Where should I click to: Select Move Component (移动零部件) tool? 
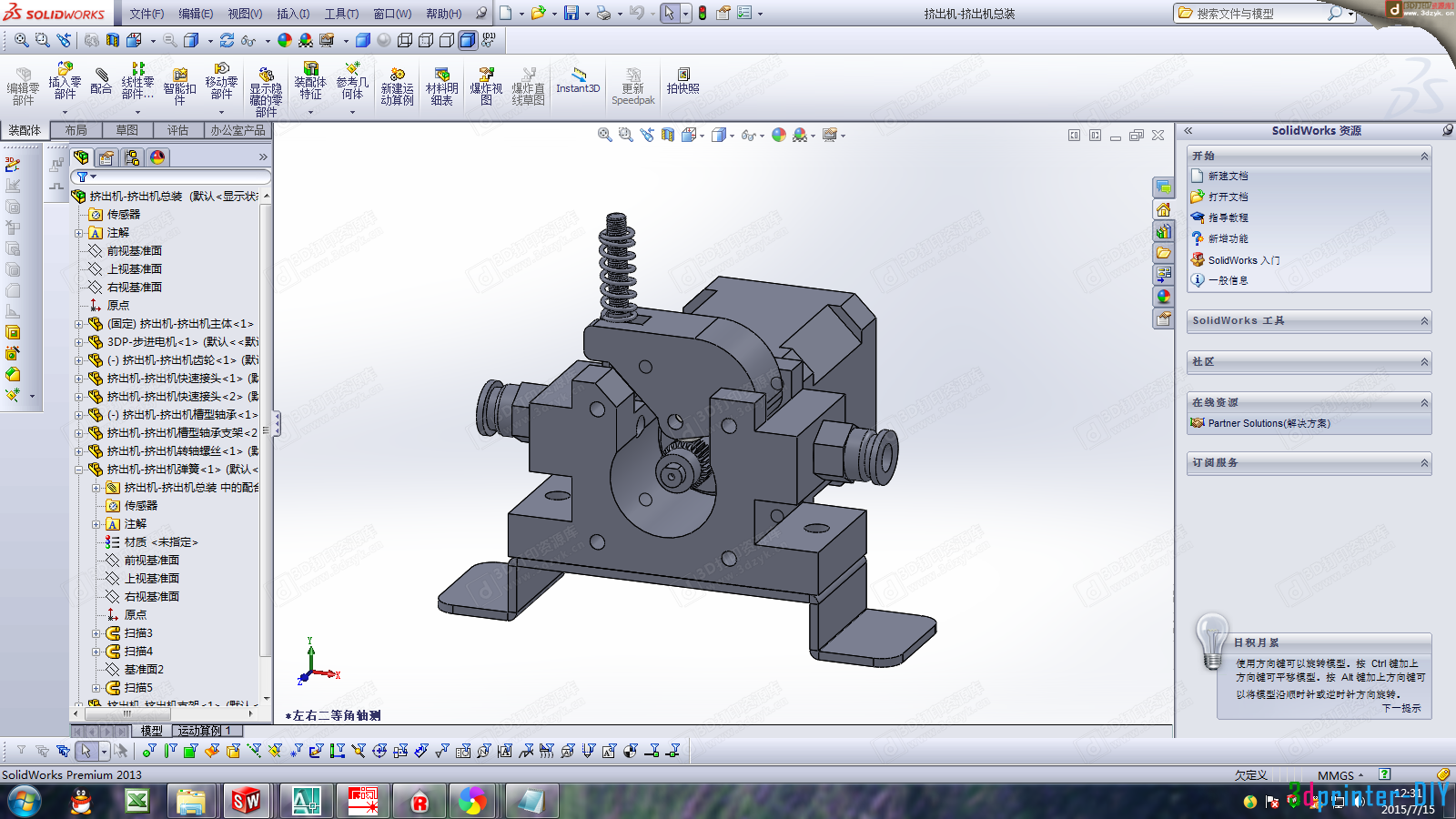point(221,82)
